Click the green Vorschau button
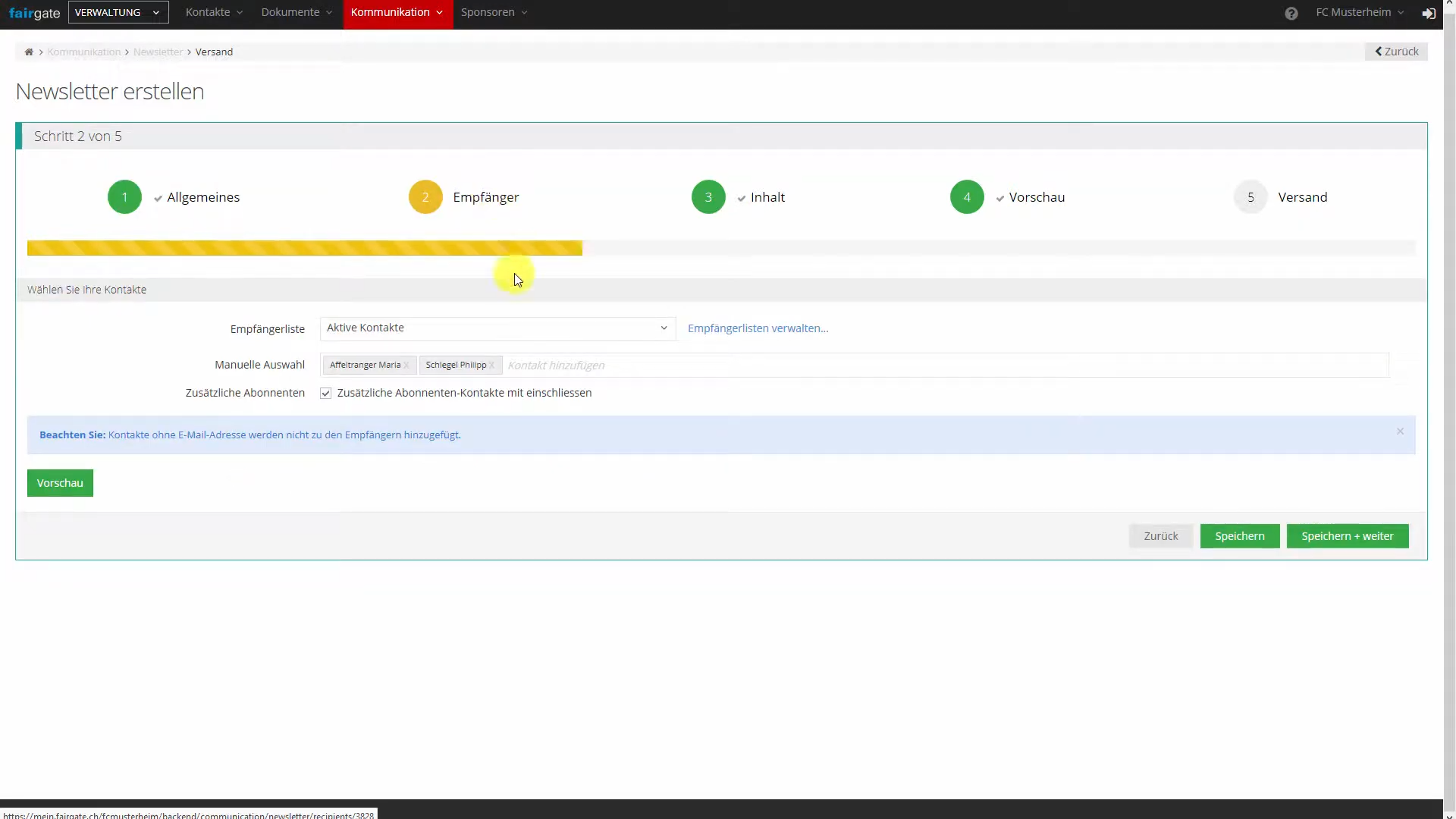 click(60, 483)
